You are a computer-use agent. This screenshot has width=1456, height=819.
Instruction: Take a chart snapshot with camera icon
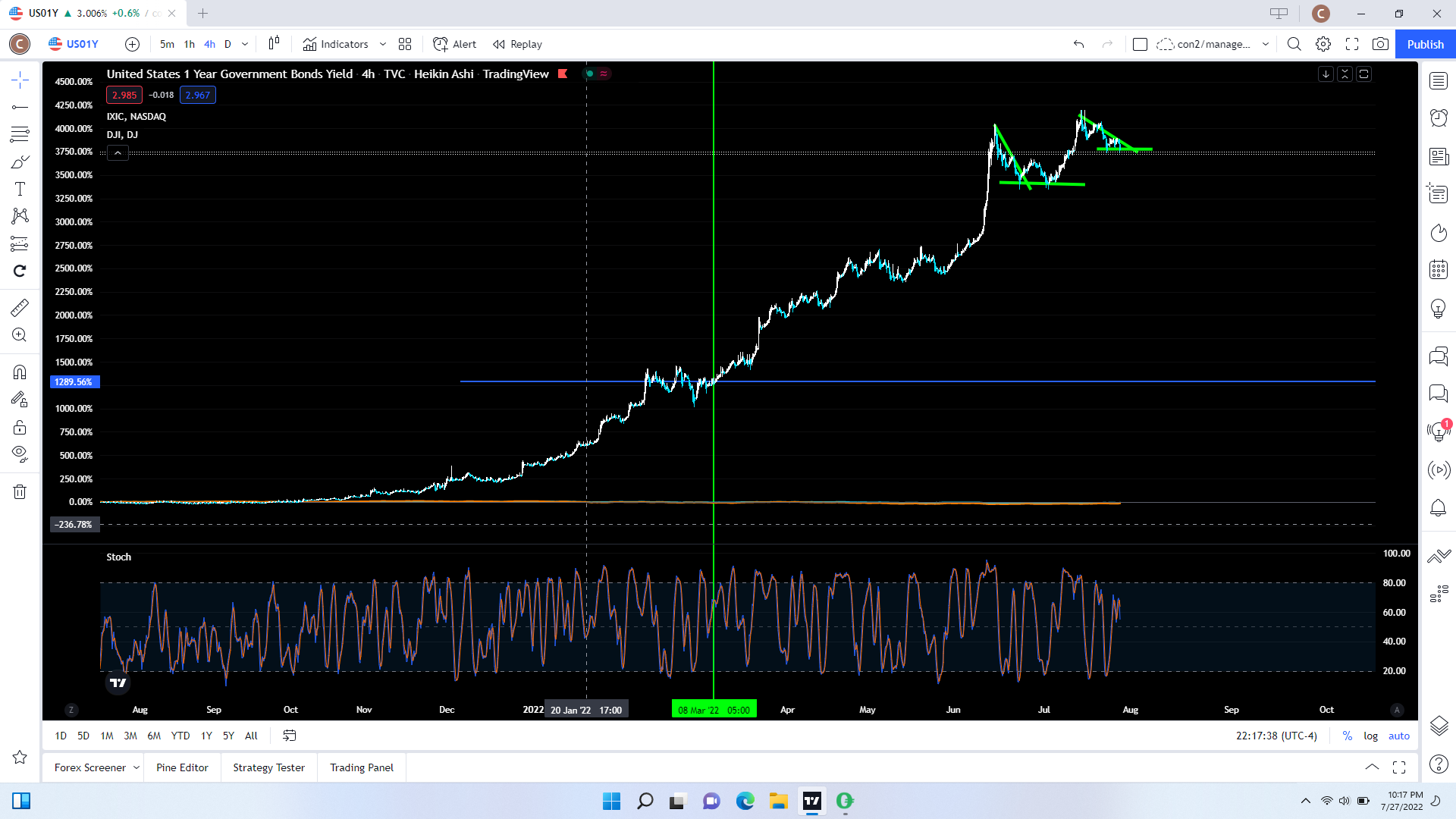coord(1380,44)
